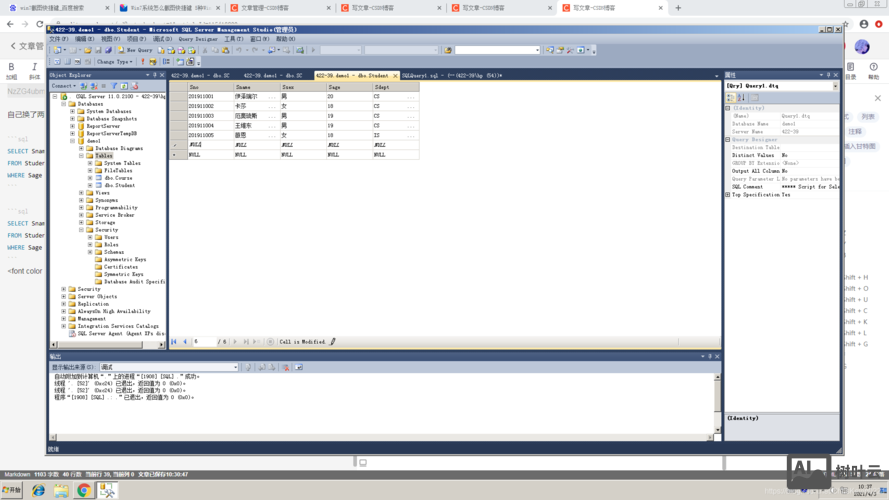The image size is (889, 500).
Task: Click the current row number input field
Action: pyautogui.click(x=203, y=342)
